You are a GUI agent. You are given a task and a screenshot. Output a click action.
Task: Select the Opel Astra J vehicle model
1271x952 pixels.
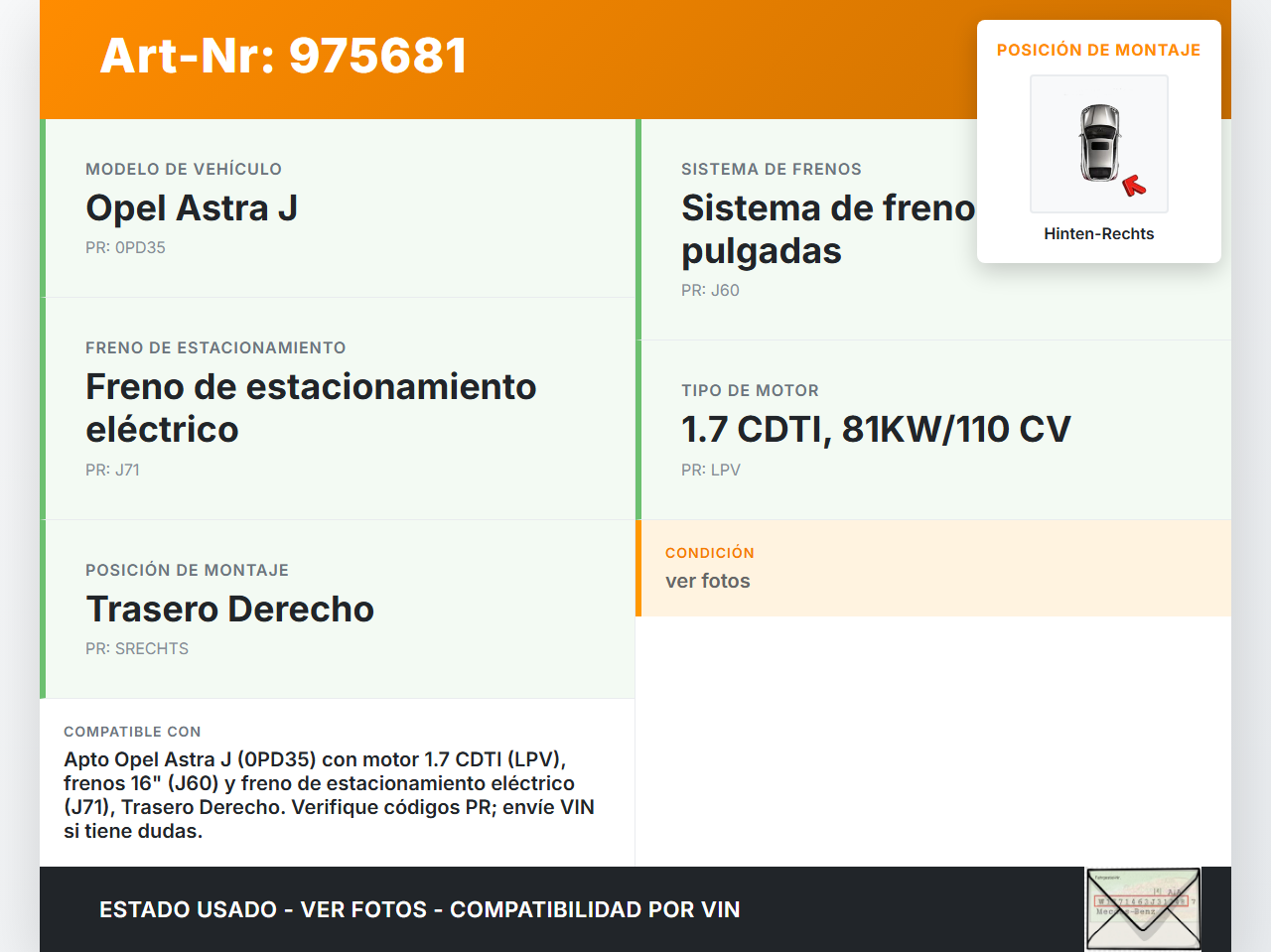click(192, 208)
